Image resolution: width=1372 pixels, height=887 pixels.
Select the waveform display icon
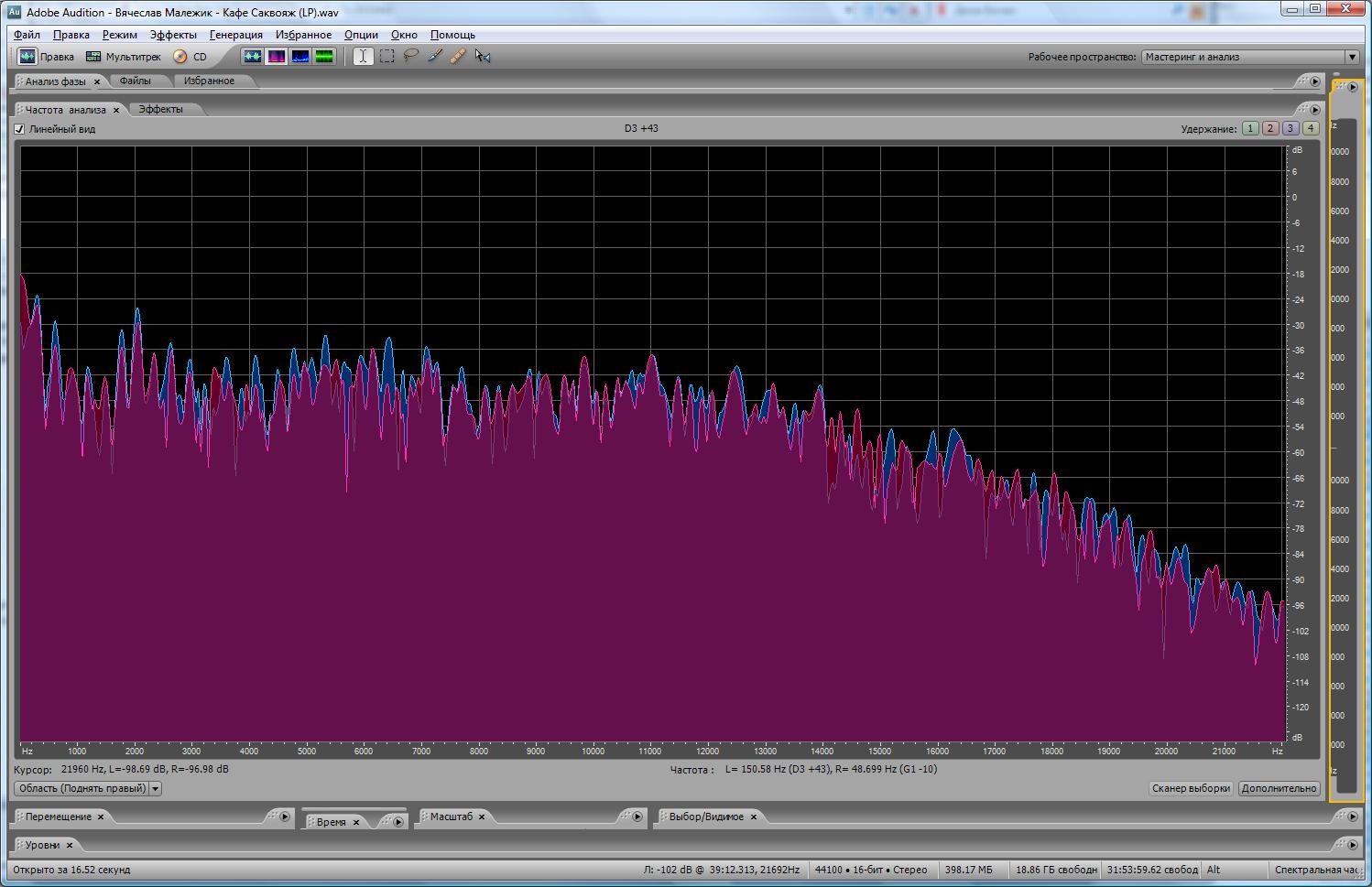tap(252, 57)
